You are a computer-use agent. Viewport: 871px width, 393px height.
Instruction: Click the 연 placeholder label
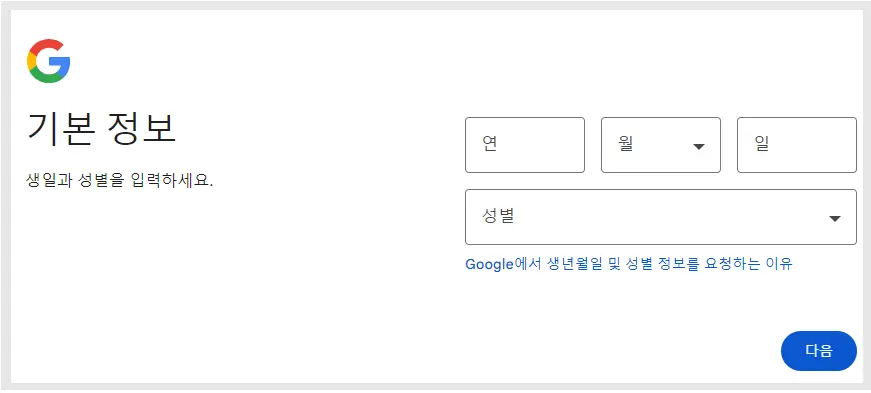click(489, 145)
